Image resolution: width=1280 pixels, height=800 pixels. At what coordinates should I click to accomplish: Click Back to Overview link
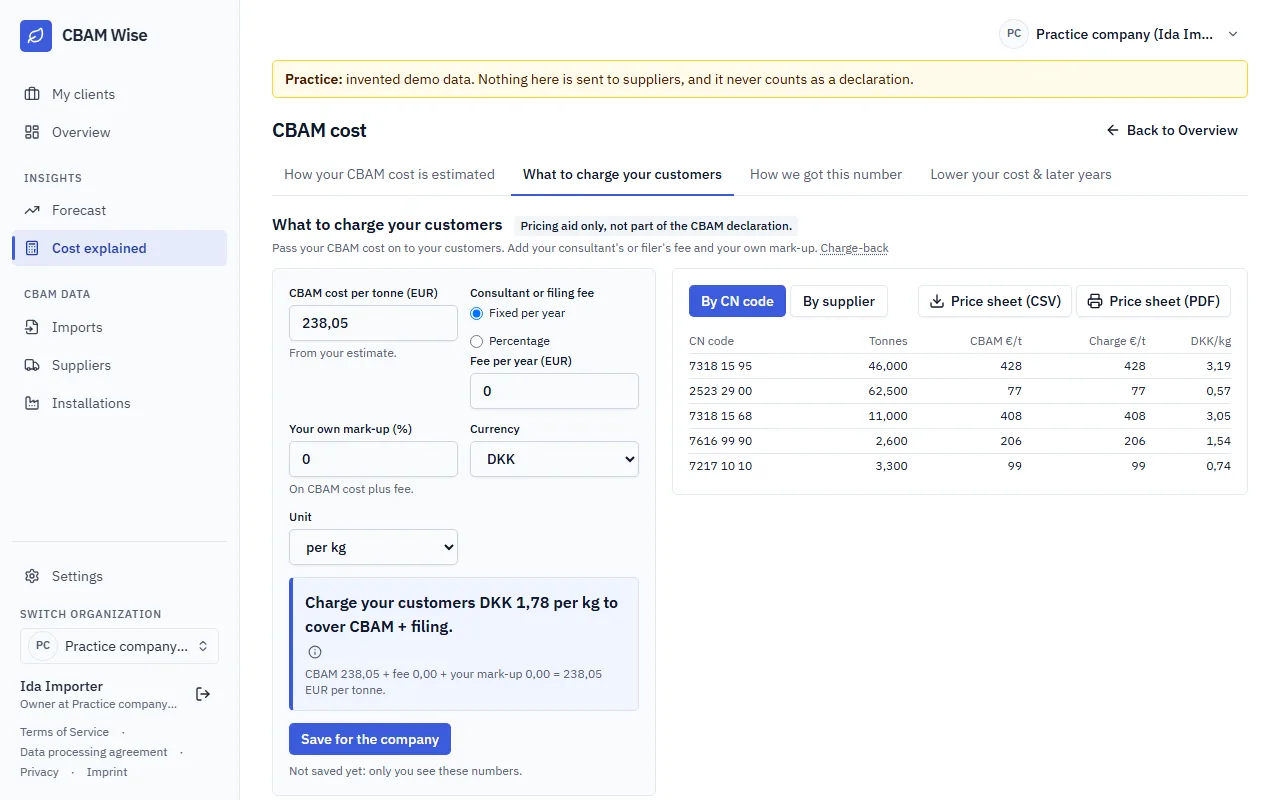[x=1172, y=130]
